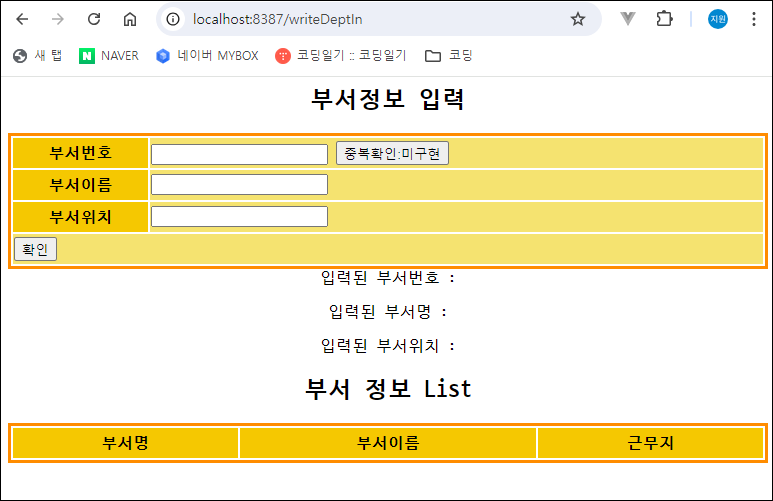The image size is (773, 501).
Task: Focus the address bar URL localhost:8387/writeDeptIn
Action: coord(278,19)
